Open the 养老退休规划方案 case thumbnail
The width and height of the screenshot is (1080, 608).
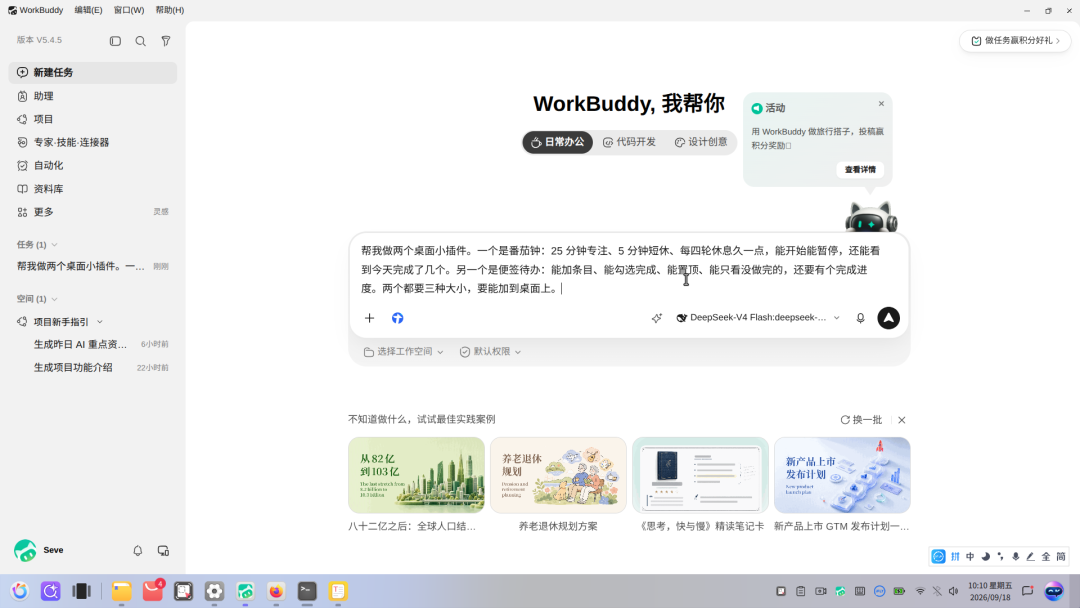558,475
